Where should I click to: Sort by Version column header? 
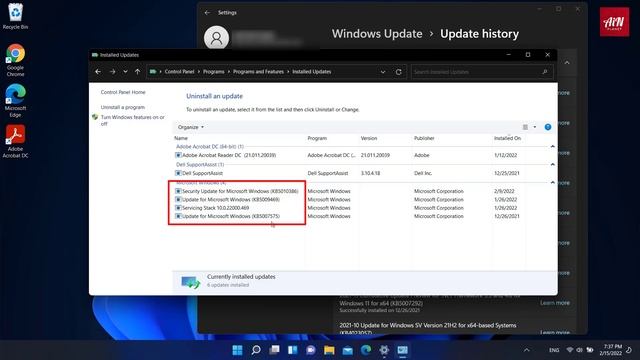(x=369, y=138)
